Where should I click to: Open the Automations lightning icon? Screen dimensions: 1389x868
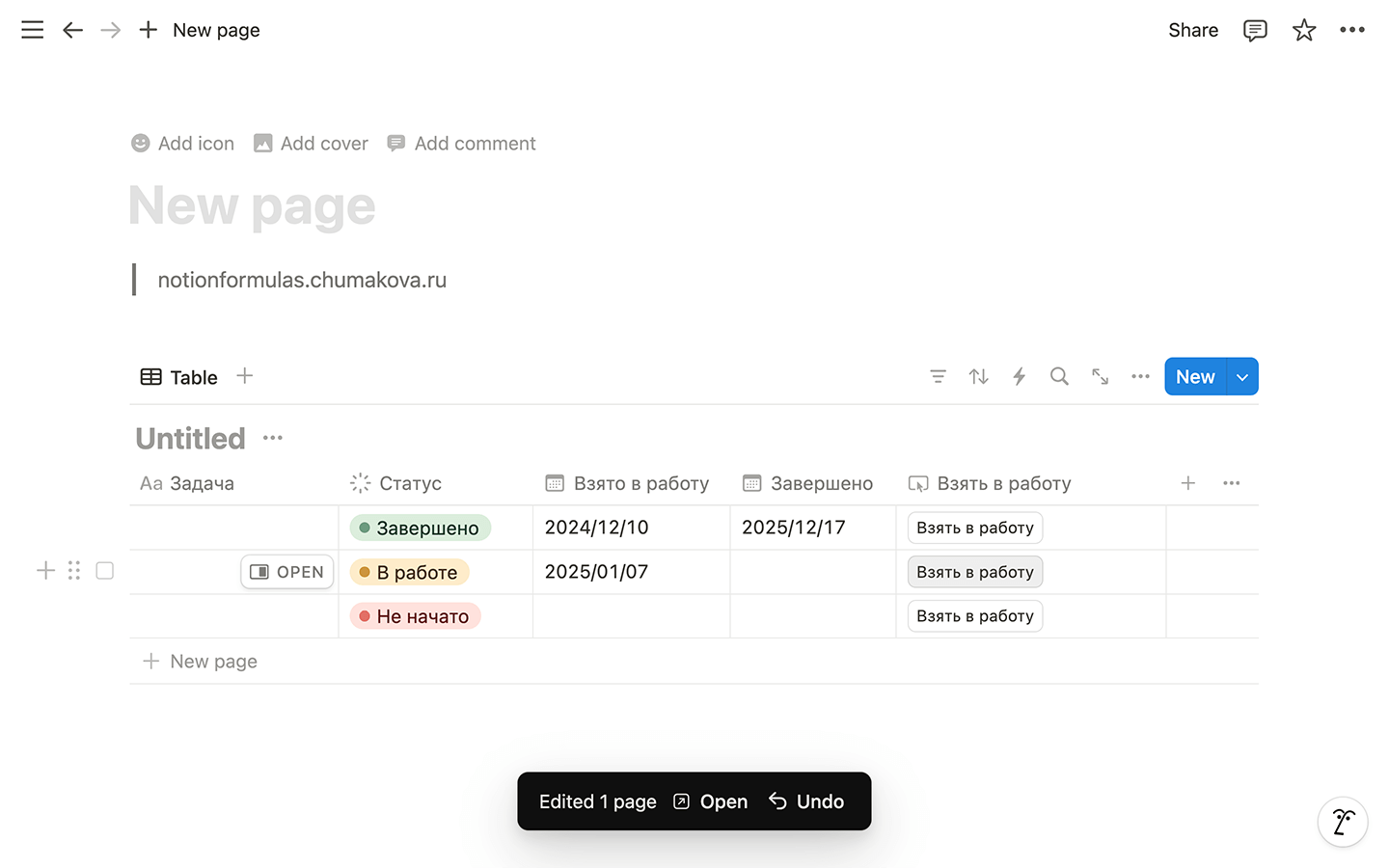(x=1020, y=376)
